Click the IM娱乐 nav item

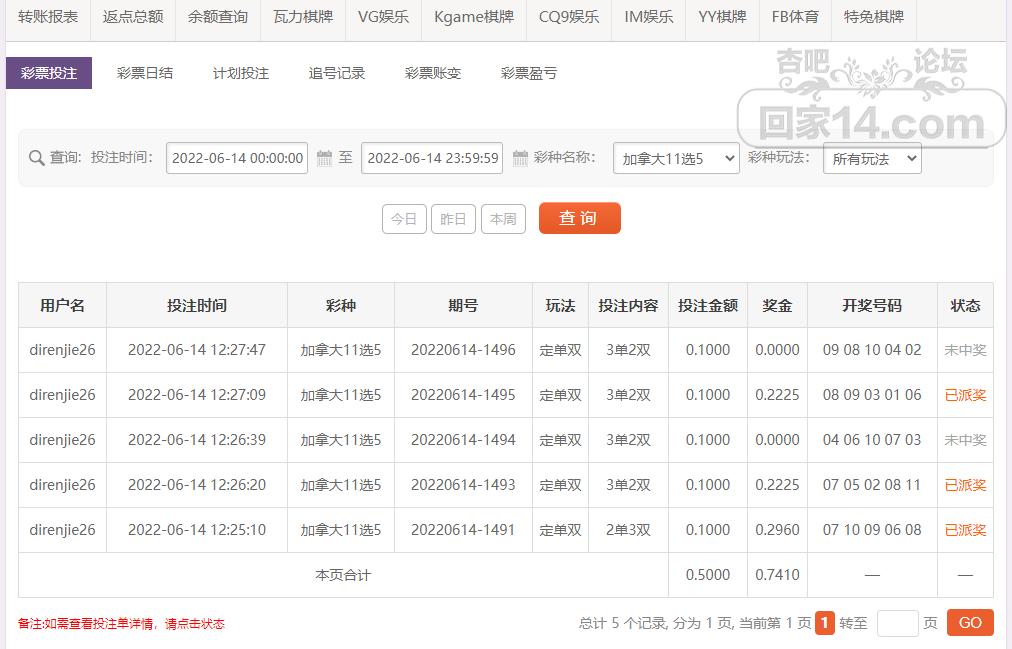tap(647, 18)
